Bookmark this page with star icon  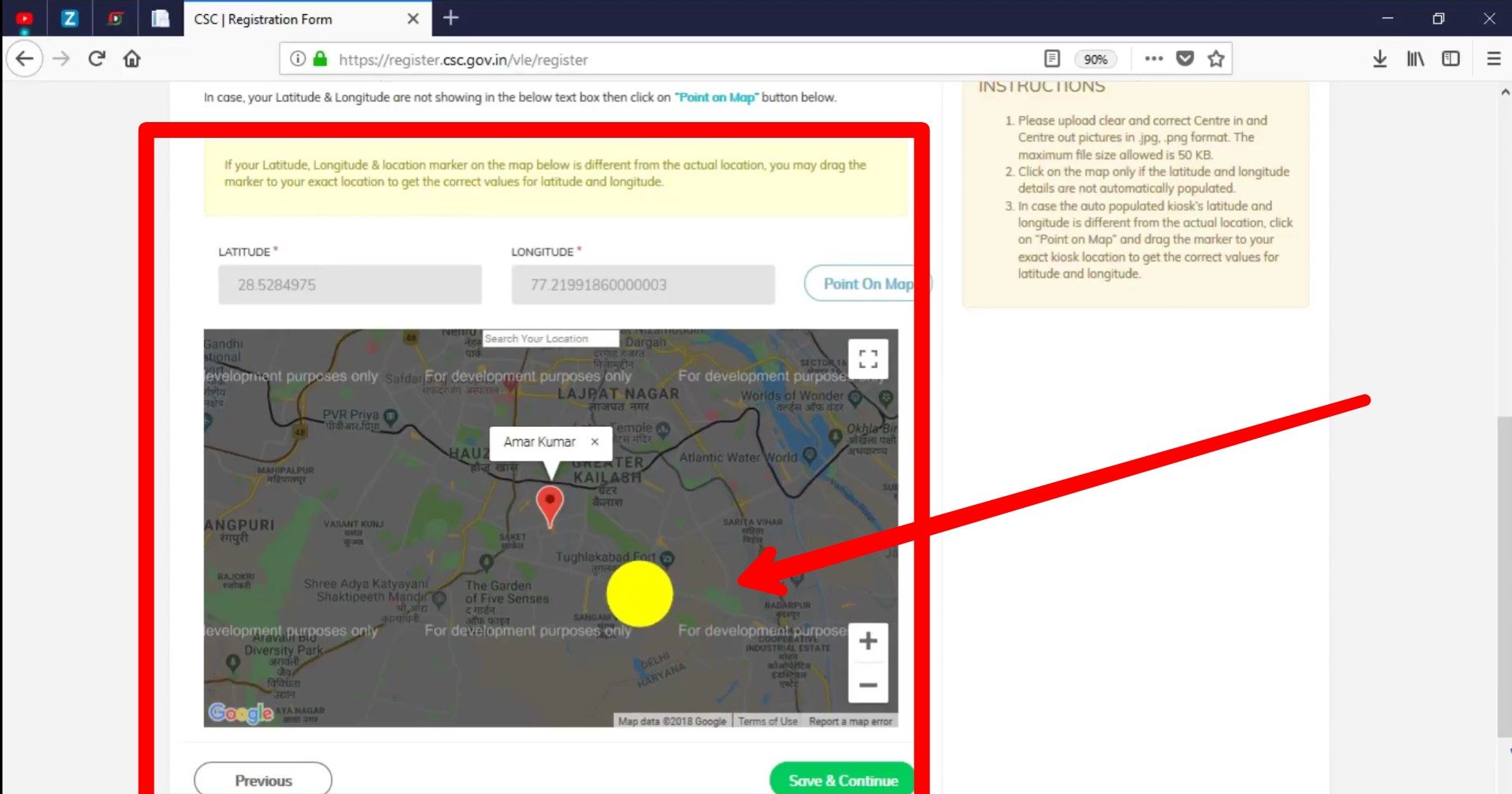tap(1216, 59)
